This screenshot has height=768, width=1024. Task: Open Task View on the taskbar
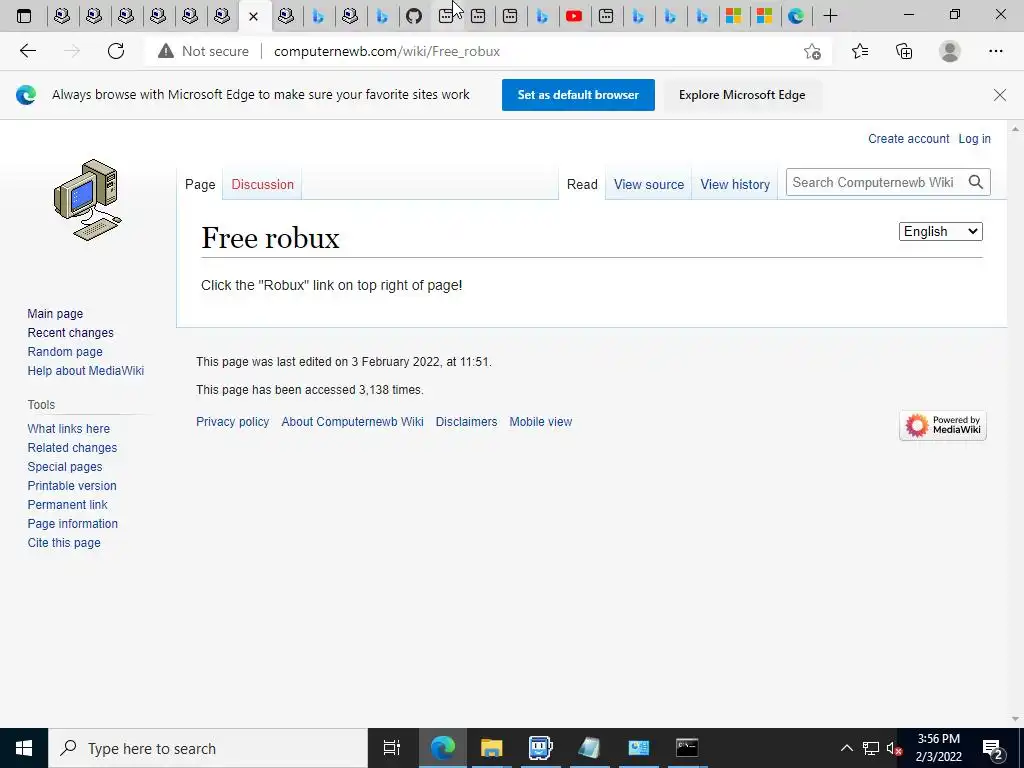pyautogui.click(x=392, y=748)
